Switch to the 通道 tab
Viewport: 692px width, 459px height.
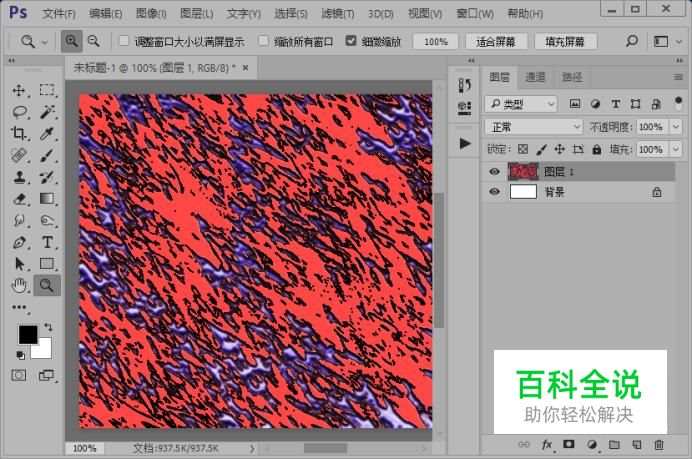coord(535,77)
